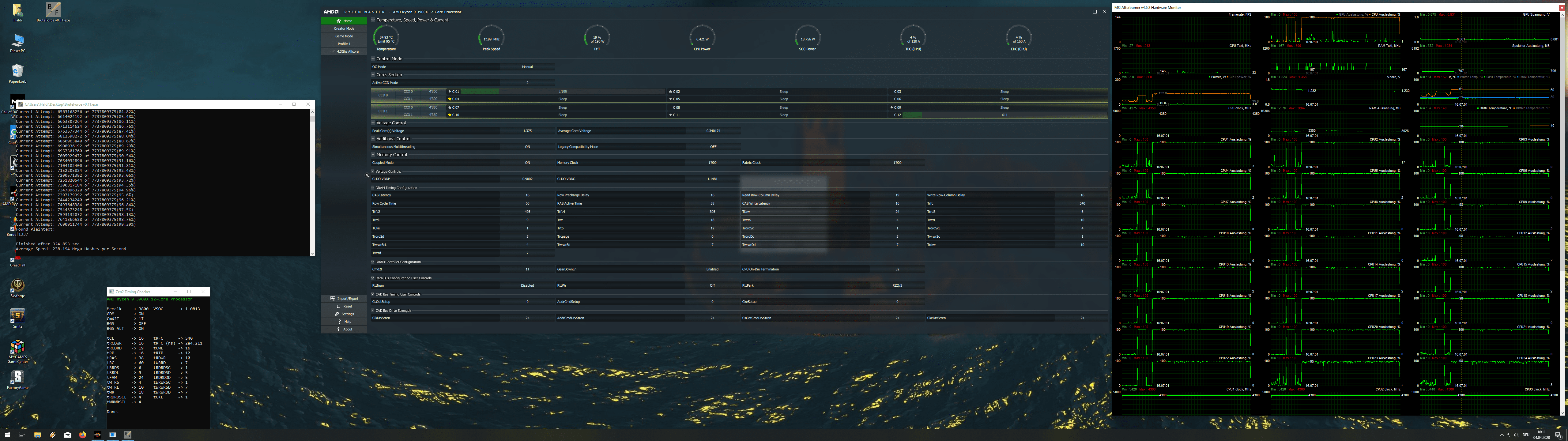Click the CAS Latency value 16
This screenshot has height=441, width=1568.
[527, 195]
